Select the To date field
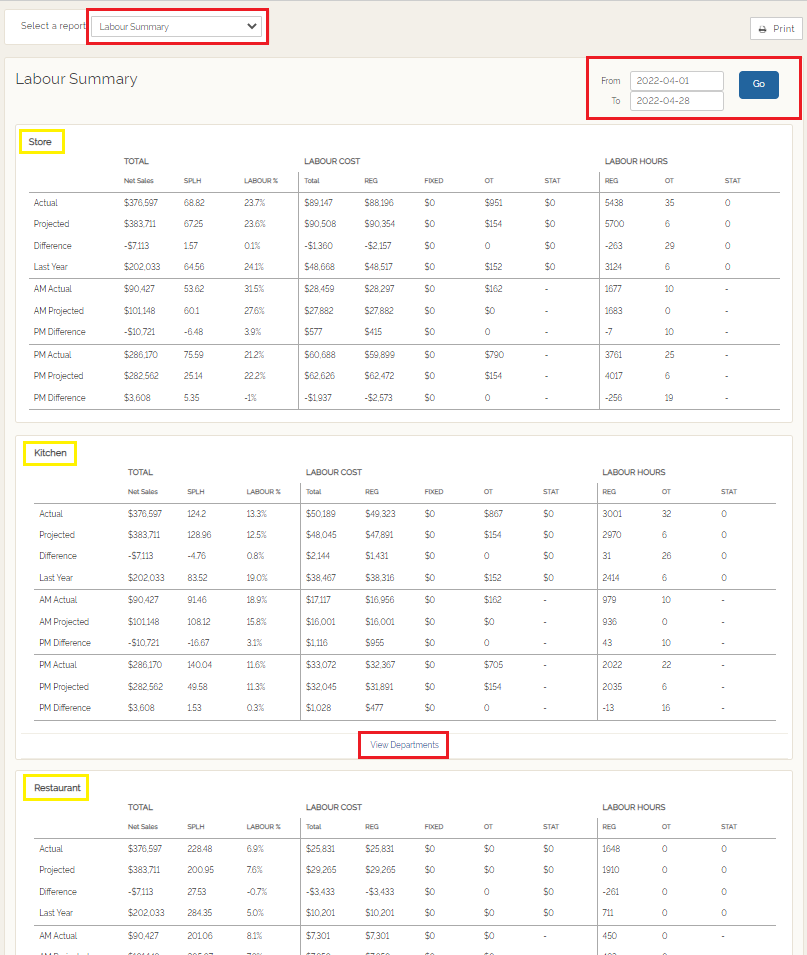This screenshot has width=807, height=955. [676, 101]
